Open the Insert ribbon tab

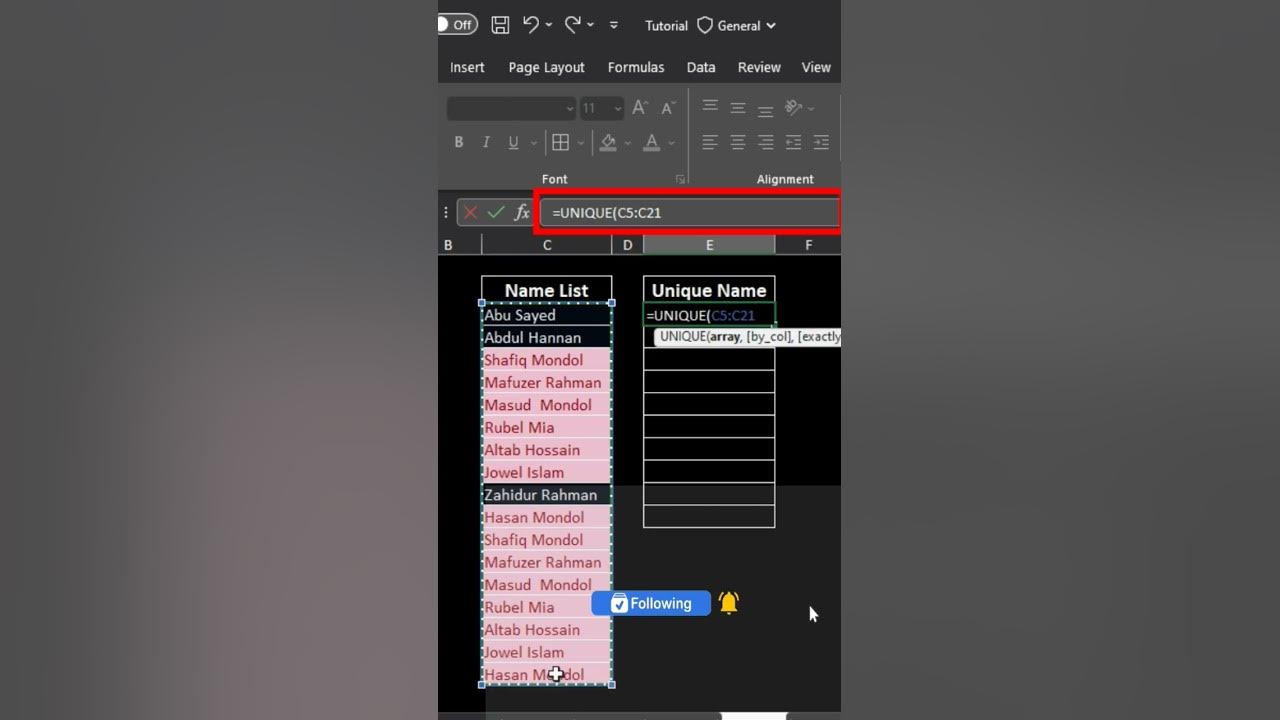pyautogui.click(x=467, y=67)
